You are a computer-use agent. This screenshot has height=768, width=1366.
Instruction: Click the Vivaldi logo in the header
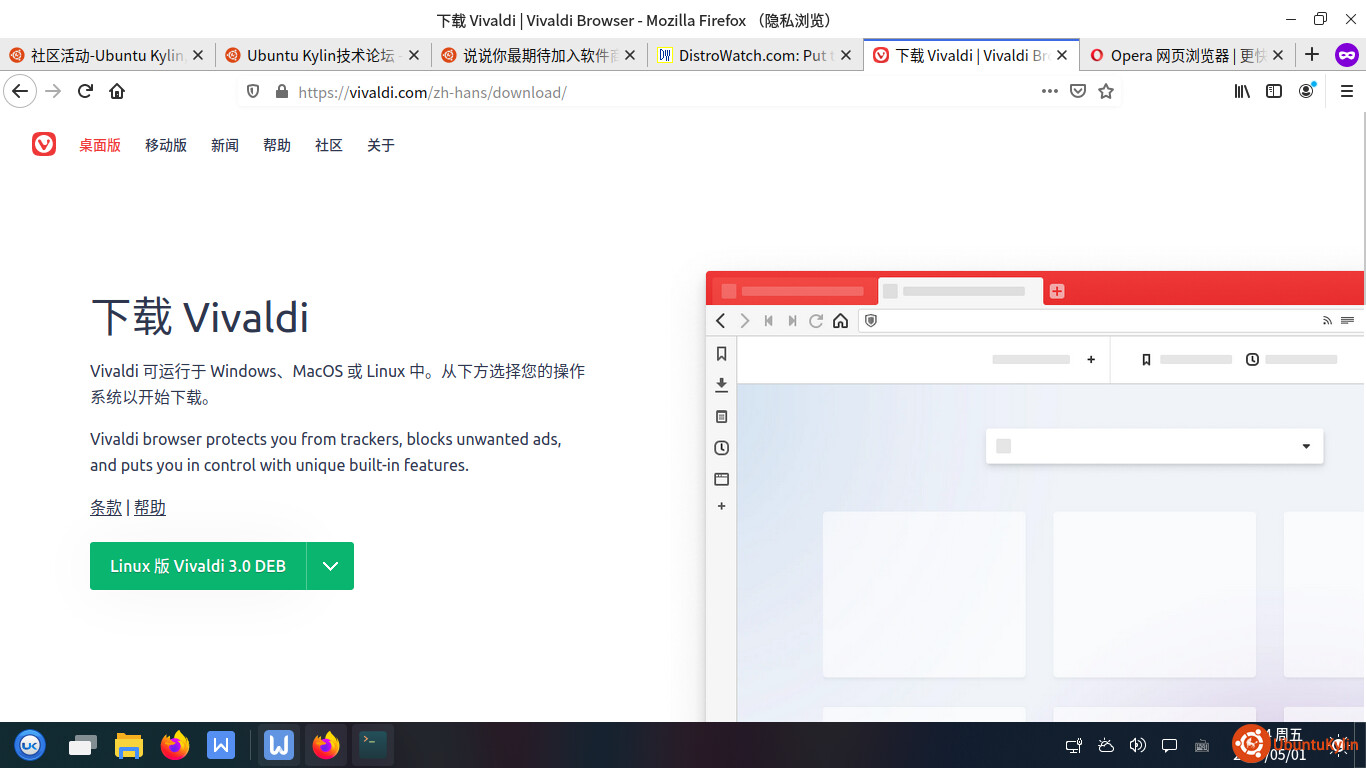coord(44,145)
